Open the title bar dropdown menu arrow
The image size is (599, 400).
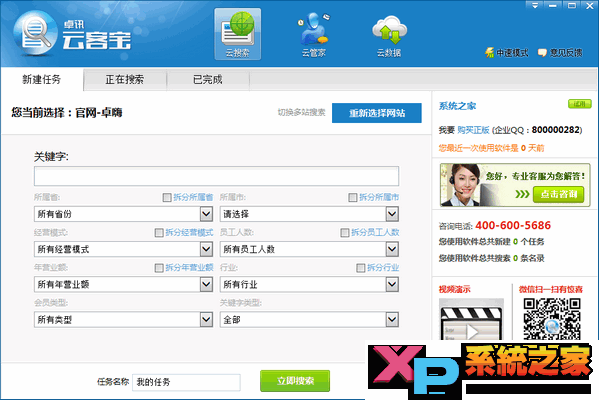tap(534, 5)
